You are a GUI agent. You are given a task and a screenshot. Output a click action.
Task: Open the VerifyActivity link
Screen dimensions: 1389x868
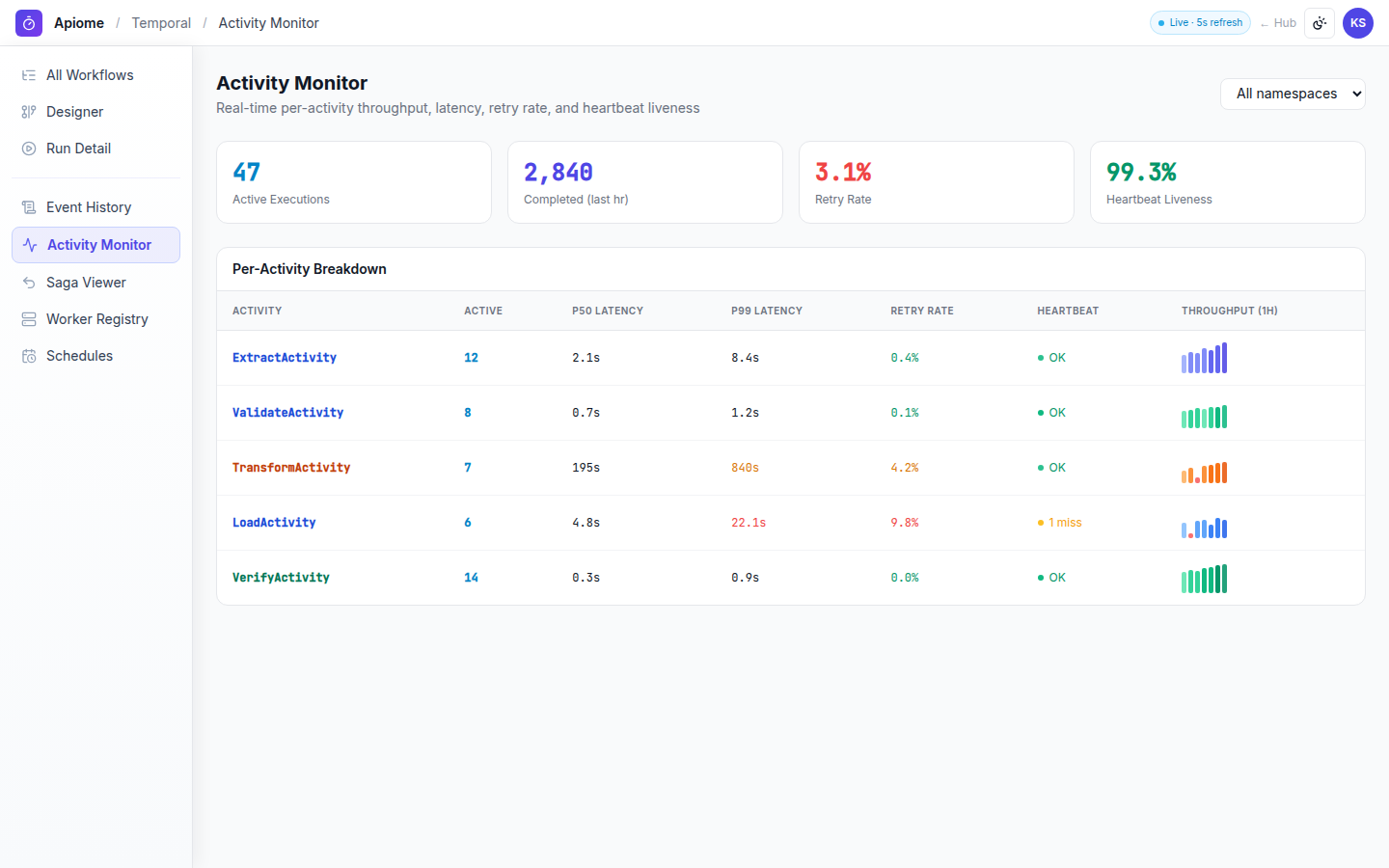click(x=281, y=578)
